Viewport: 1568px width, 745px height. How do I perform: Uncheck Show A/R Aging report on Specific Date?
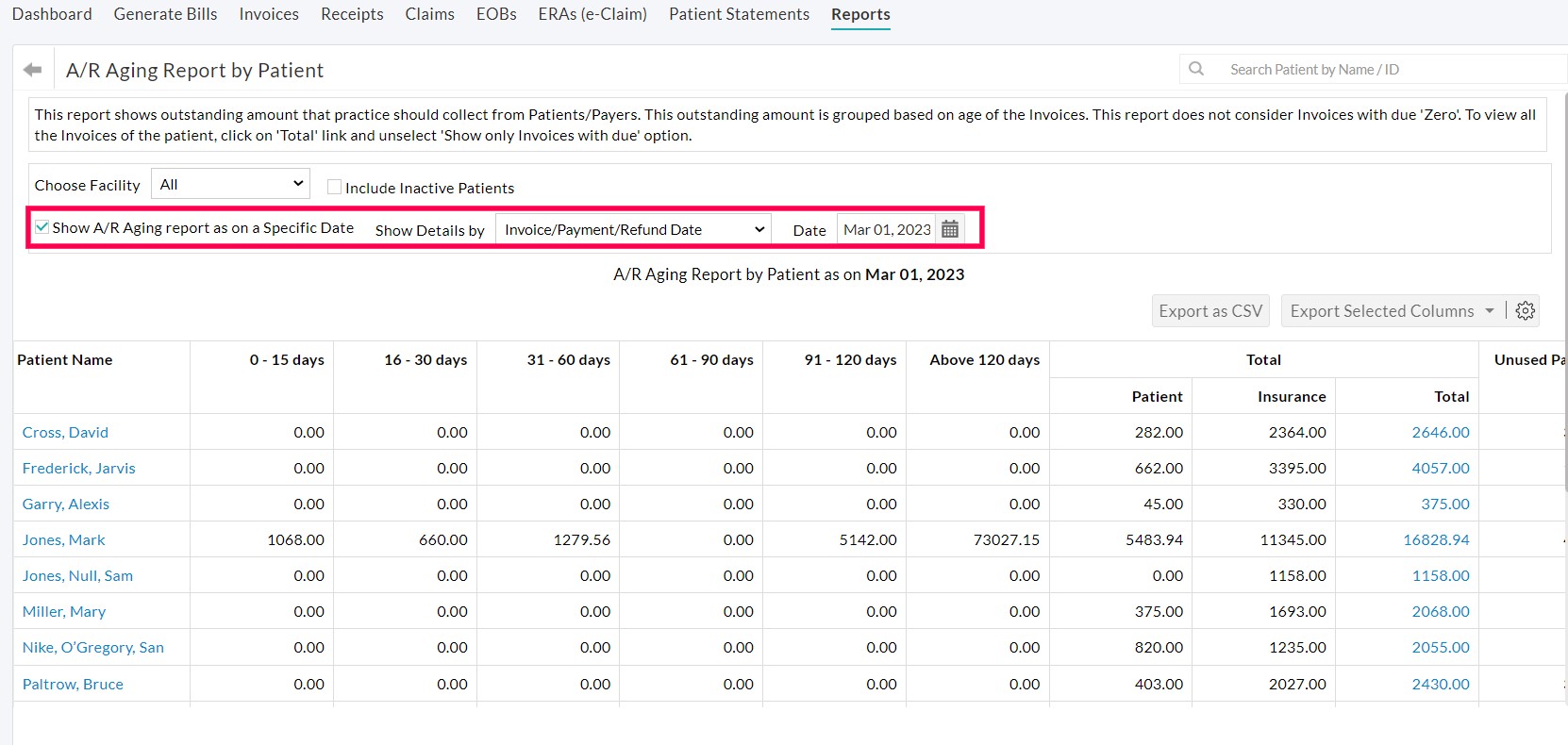point(42,227)
